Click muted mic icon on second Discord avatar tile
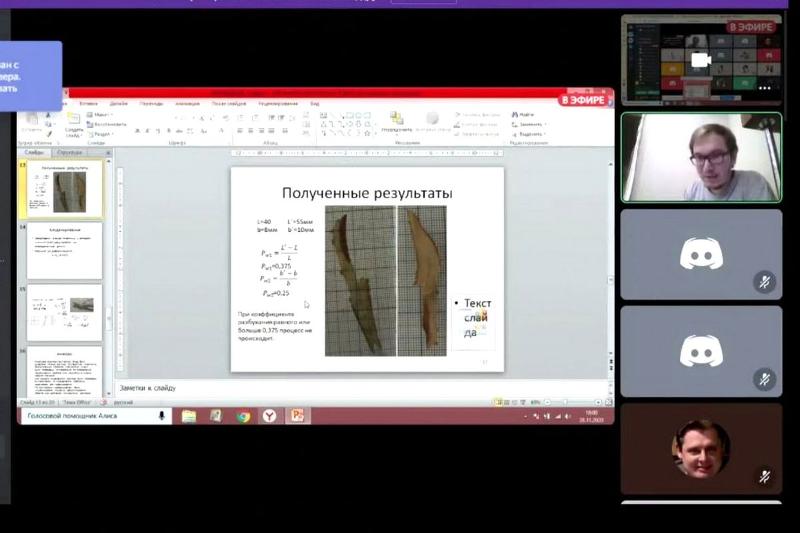800x533 pixels. click(764, 379)
